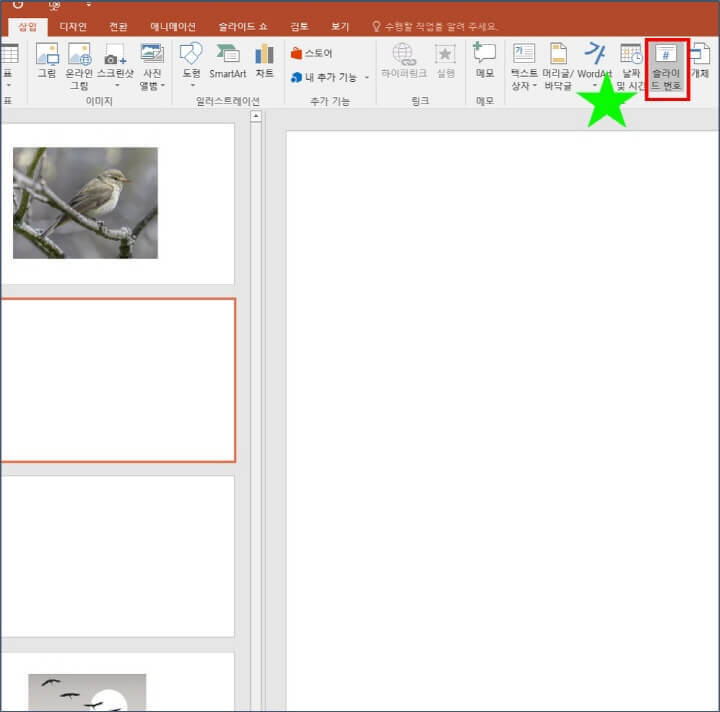Click the 스크린샷 screenshot tool
Viewport: 720px width, 712px height.
pos(115,61)
